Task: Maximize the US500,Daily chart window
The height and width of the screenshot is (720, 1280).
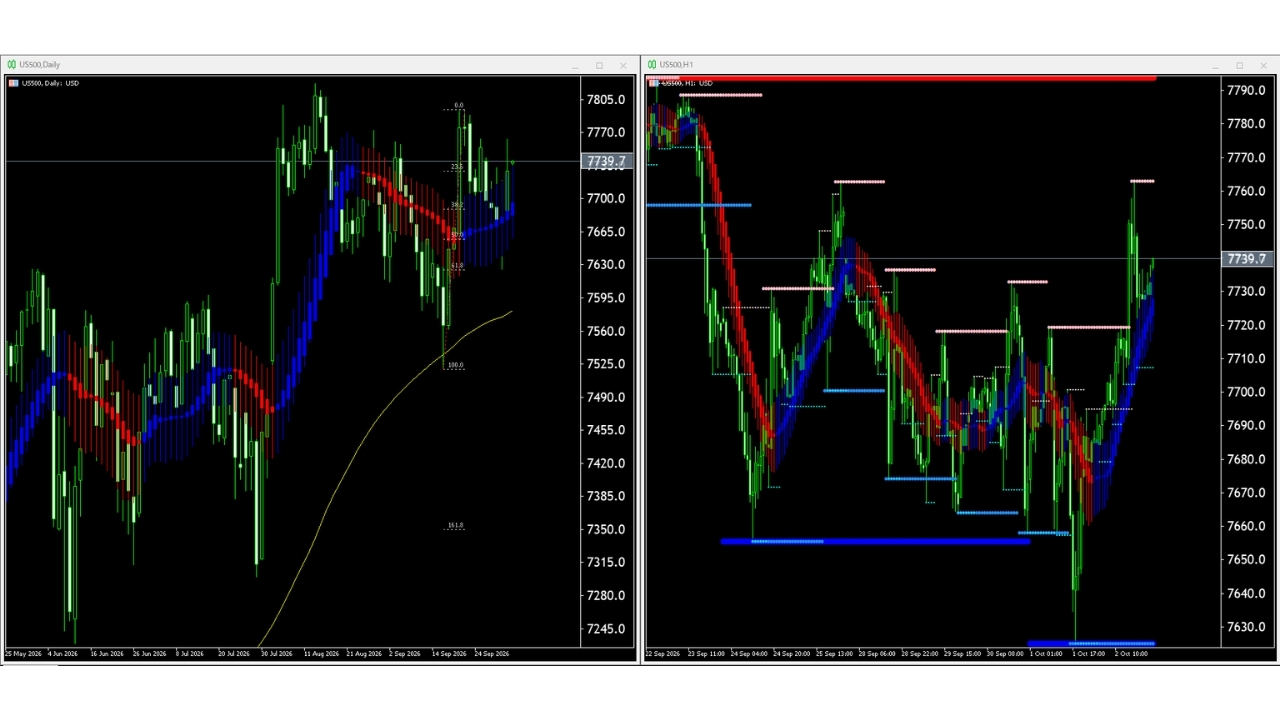Action: (x=599, y=66)
